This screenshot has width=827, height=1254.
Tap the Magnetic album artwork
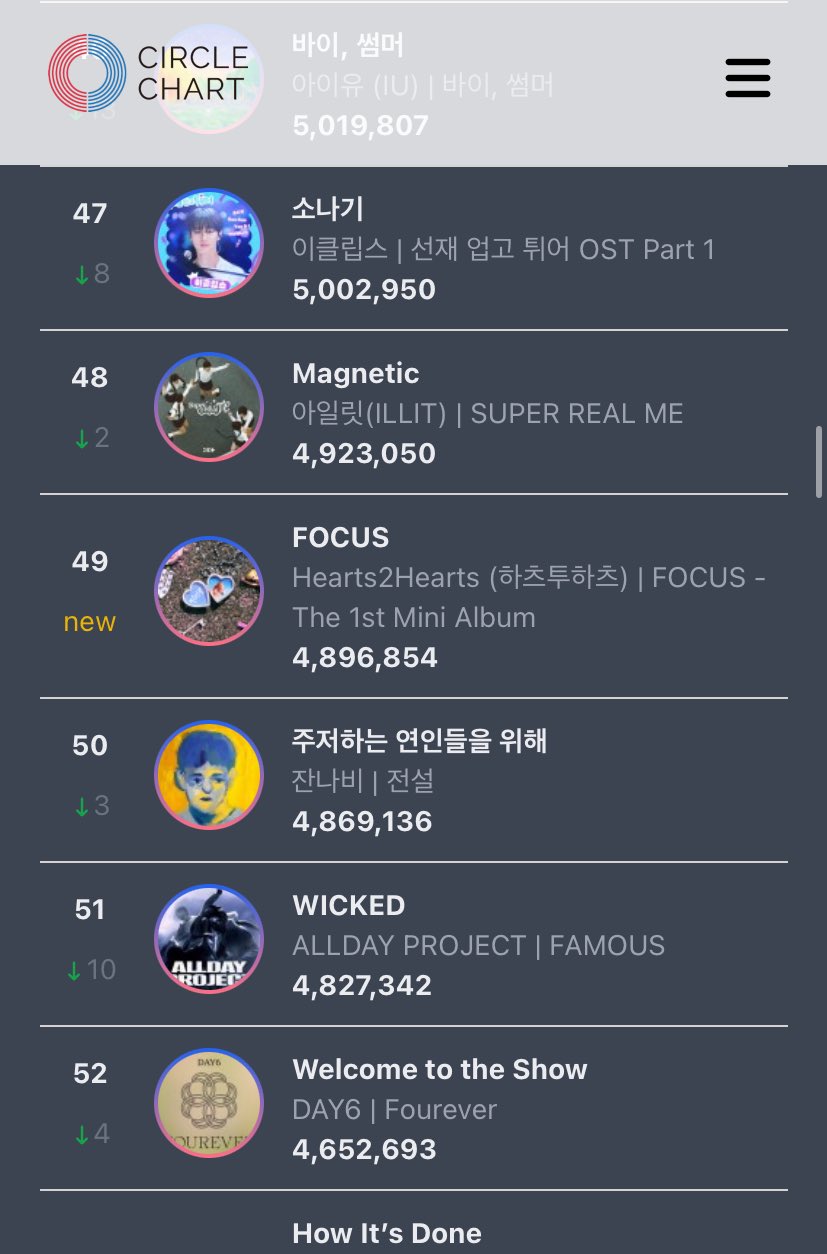[209, 406]
